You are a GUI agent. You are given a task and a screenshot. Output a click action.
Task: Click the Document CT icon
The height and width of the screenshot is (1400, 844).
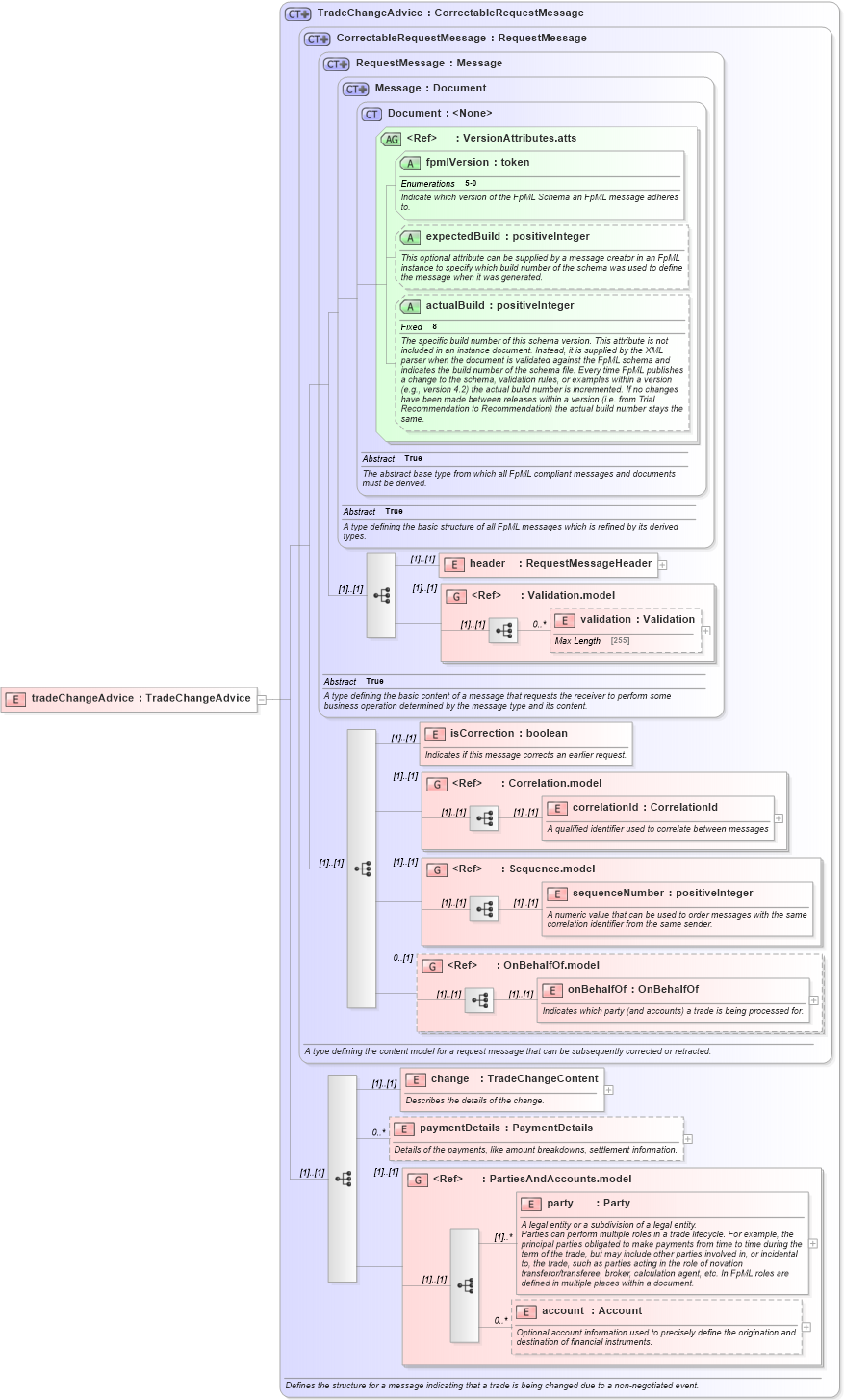point(371,114)
